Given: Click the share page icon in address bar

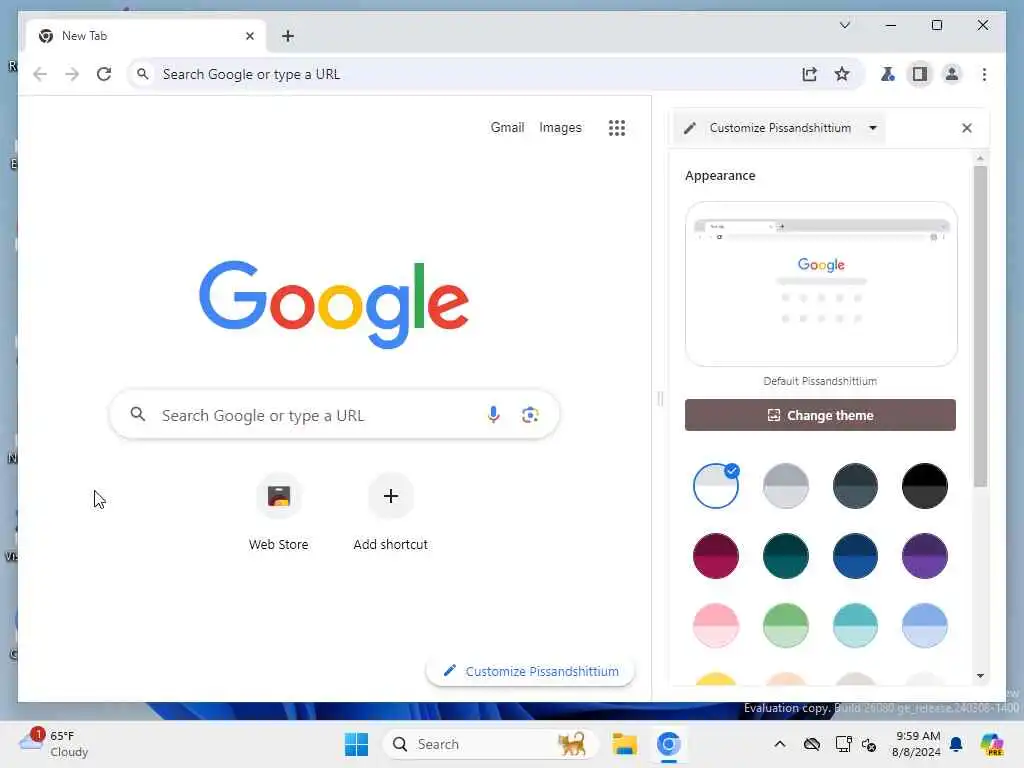Looking at the screenshot, I should pos(810,74).
